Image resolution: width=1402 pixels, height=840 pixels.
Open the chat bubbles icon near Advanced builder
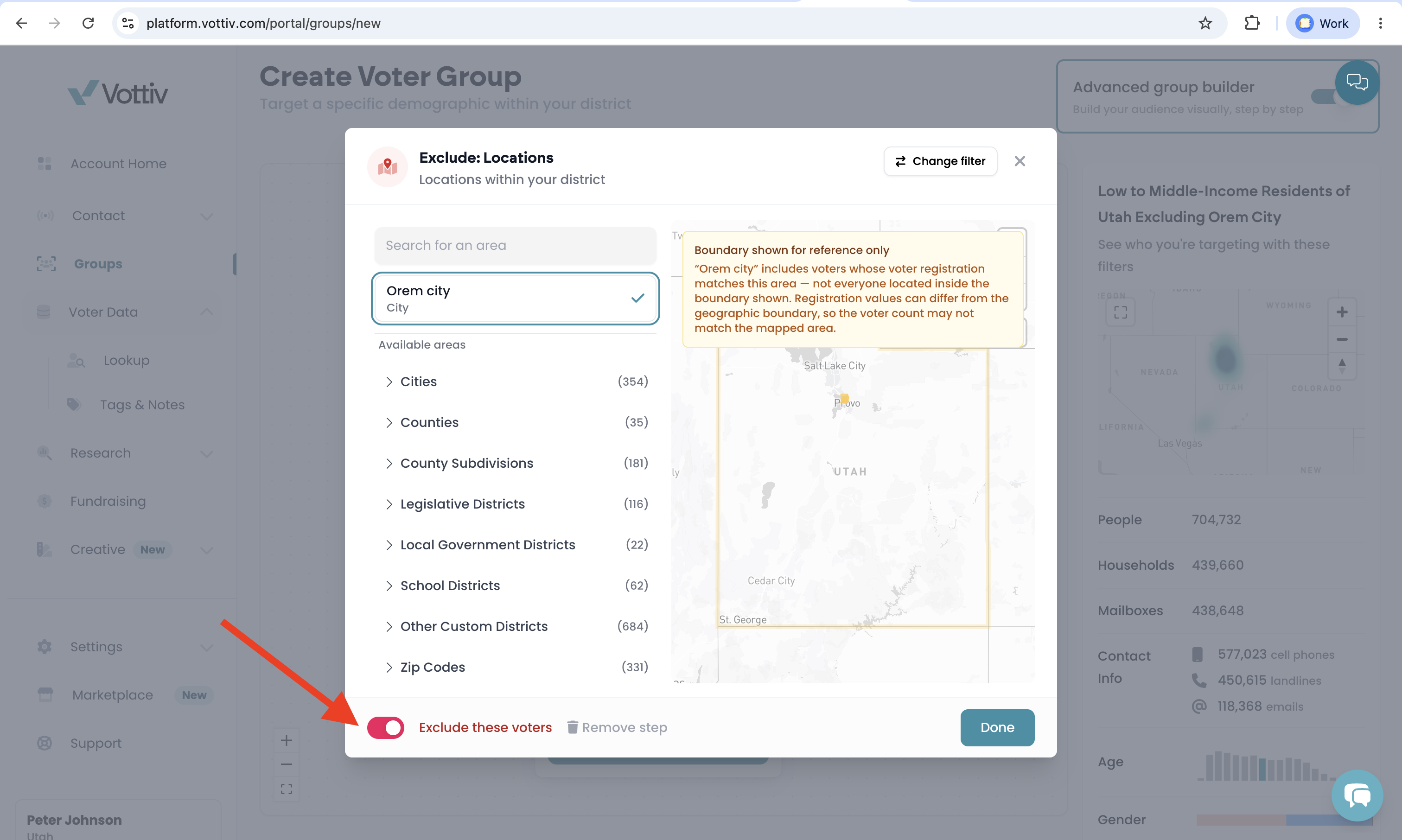(1357, 83)
